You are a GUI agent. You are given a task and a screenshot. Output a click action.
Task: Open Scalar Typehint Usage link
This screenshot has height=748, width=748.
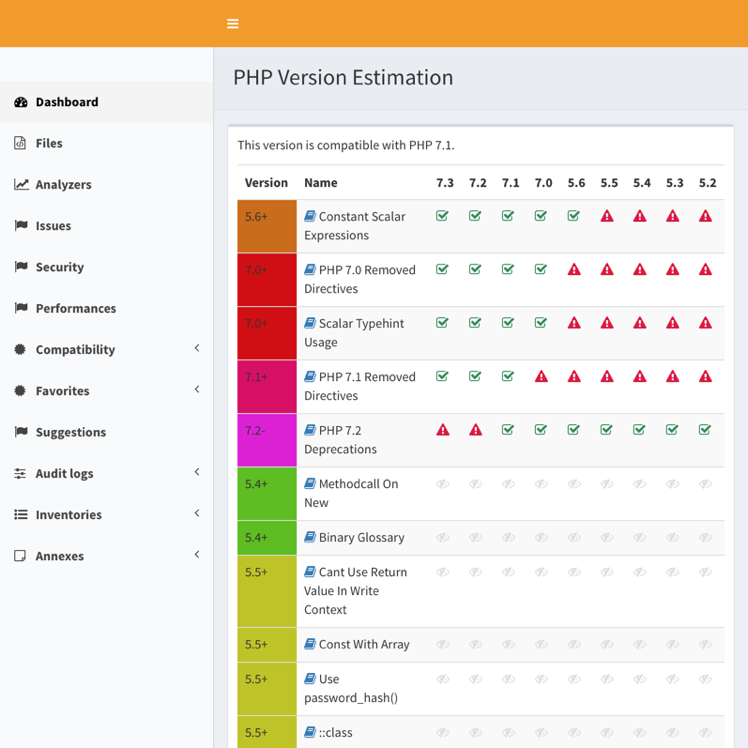click(354, 332)
